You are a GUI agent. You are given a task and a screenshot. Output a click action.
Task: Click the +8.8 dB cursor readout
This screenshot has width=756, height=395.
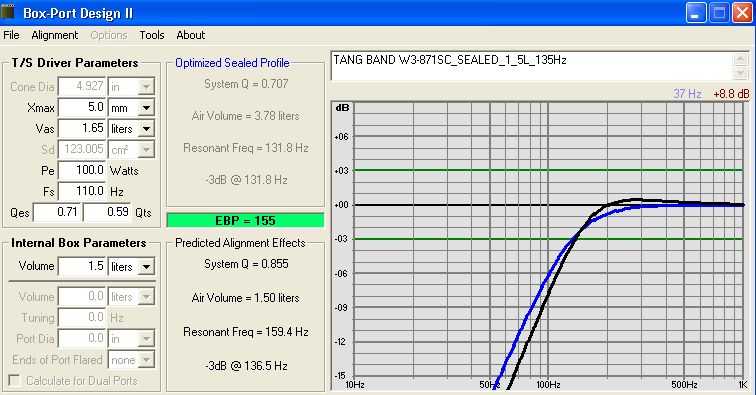(x=731, y=94)
